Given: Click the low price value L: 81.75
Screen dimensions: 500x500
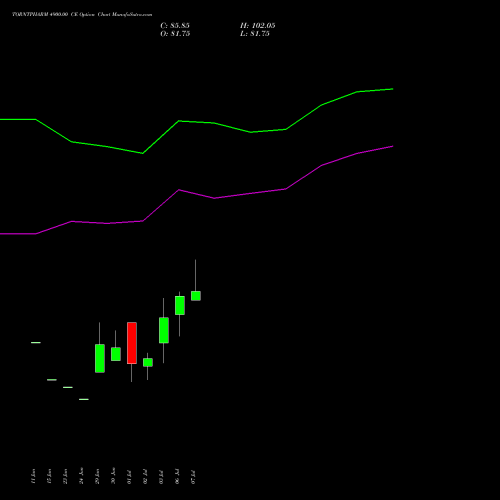Looking at the screenshot, I should pos(255,34).
